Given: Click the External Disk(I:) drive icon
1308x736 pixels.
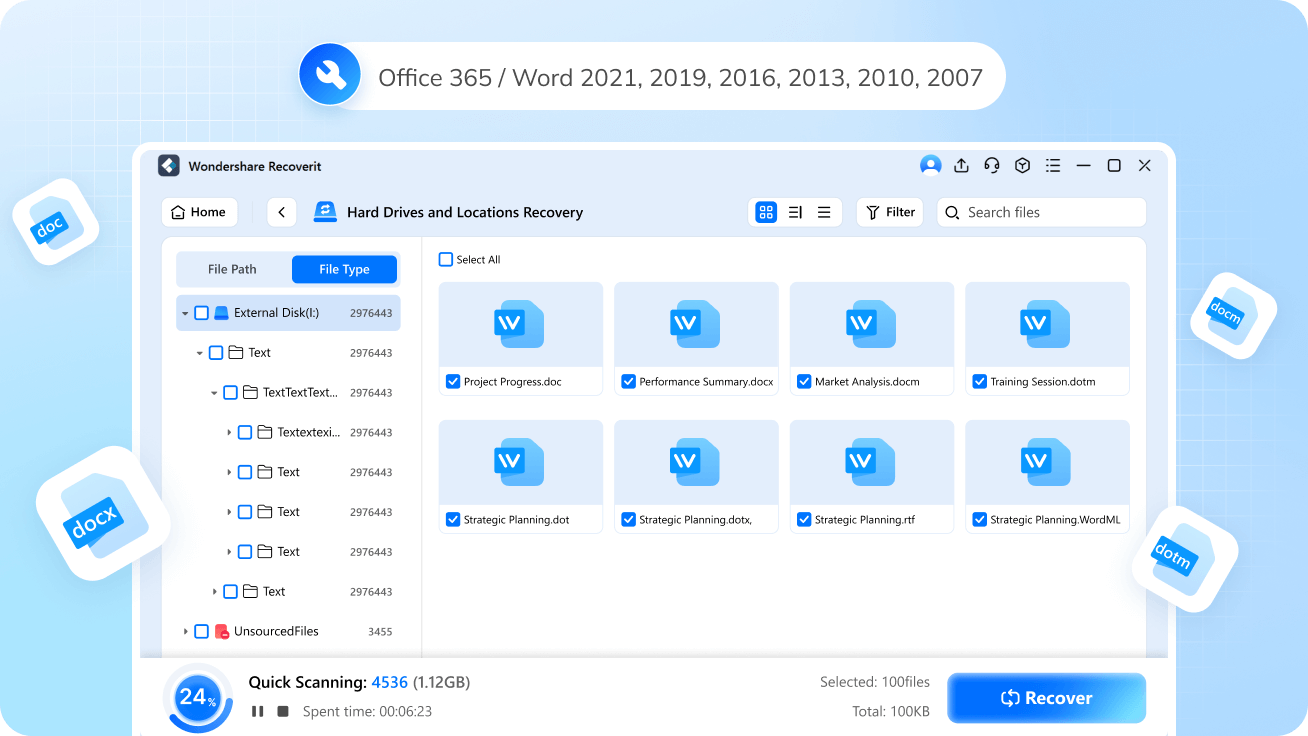Looking at the screenshot, I should (222, 313).
